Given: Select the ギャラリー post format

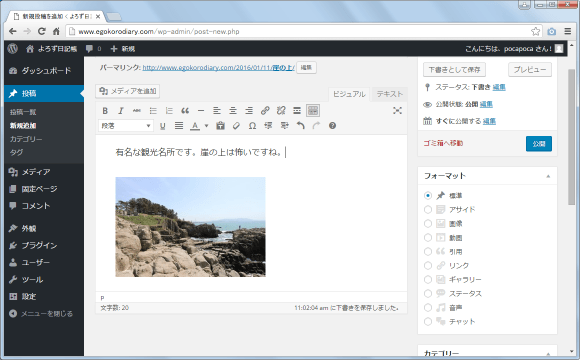Looking at the screenshot, I should click(428, 280).
